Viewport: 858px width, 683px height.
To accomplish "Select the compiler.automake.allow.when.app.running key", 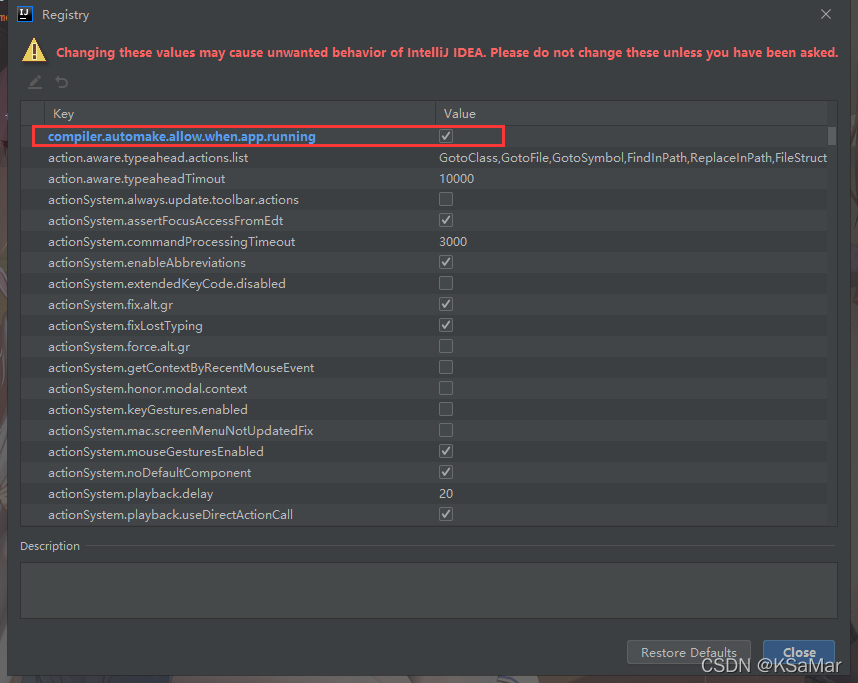I will [182, 136].
